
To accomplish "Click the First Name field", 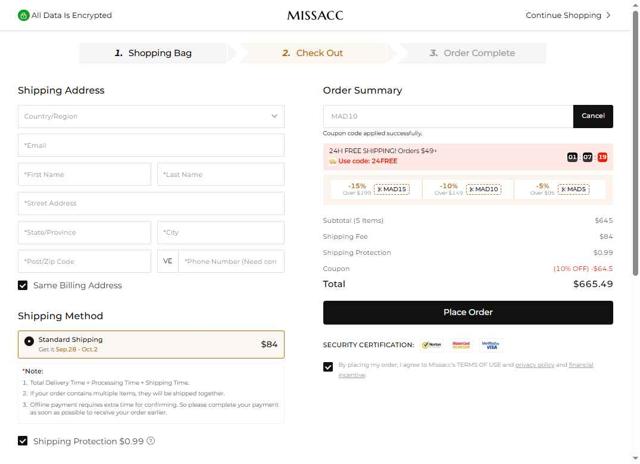I will pyautogui.click(x=84, y=174).
